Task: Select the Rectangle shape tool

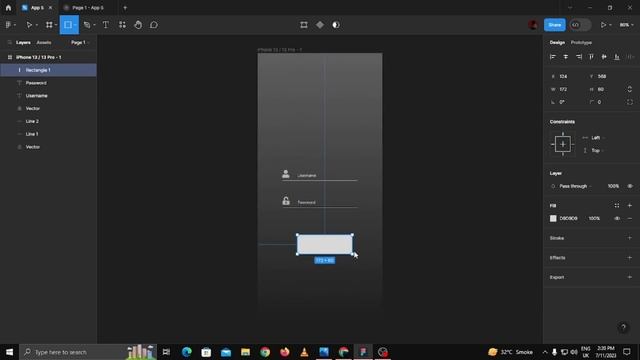Action: point(67,25)
